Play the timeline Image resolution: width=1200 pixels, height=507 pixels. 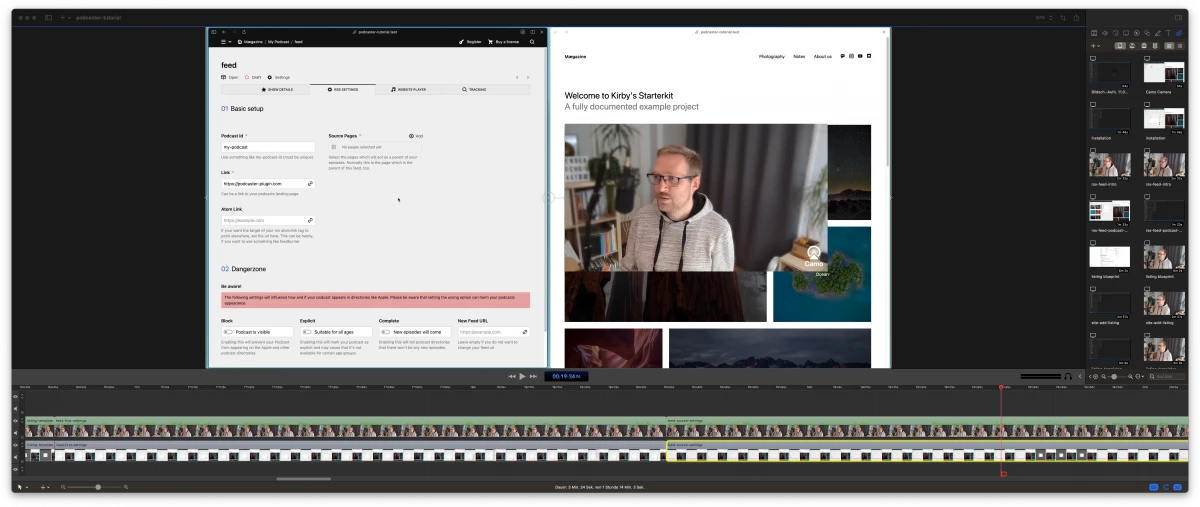(x=522, y=376)
